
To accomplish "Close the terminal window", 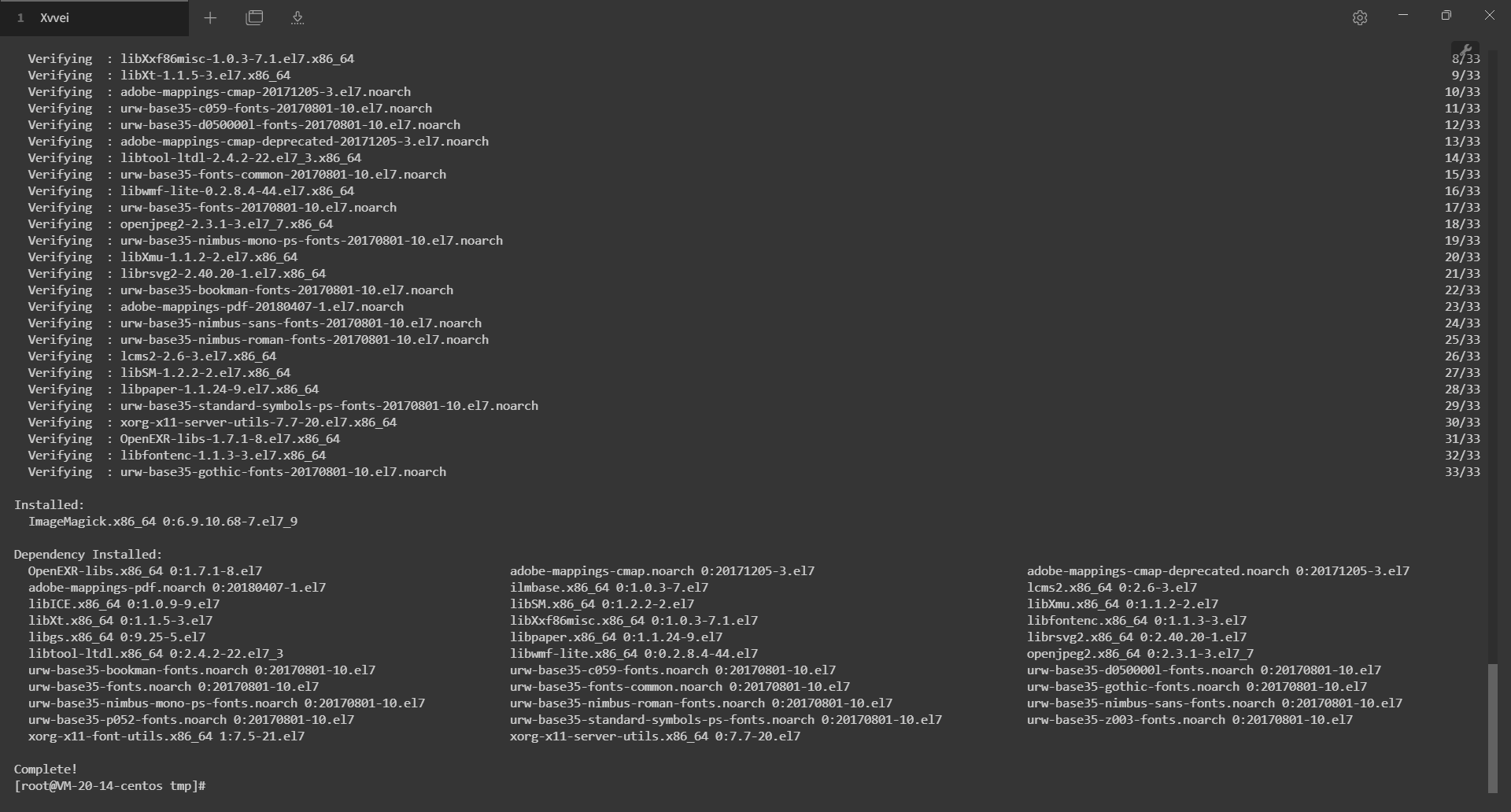I will pos(1489,16).
